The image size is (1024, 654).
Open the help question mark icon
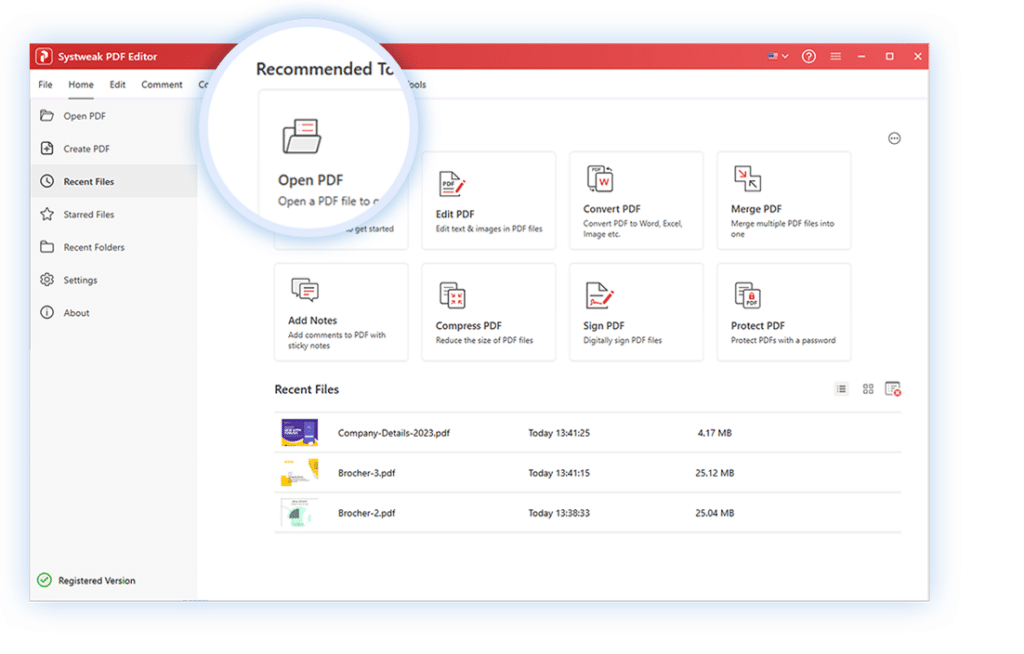click(808, 56)
